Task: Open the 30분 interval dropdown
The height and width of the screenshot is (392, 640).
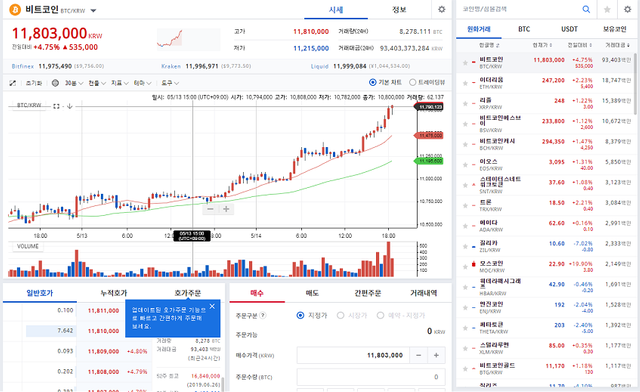Action: point(74,83)
